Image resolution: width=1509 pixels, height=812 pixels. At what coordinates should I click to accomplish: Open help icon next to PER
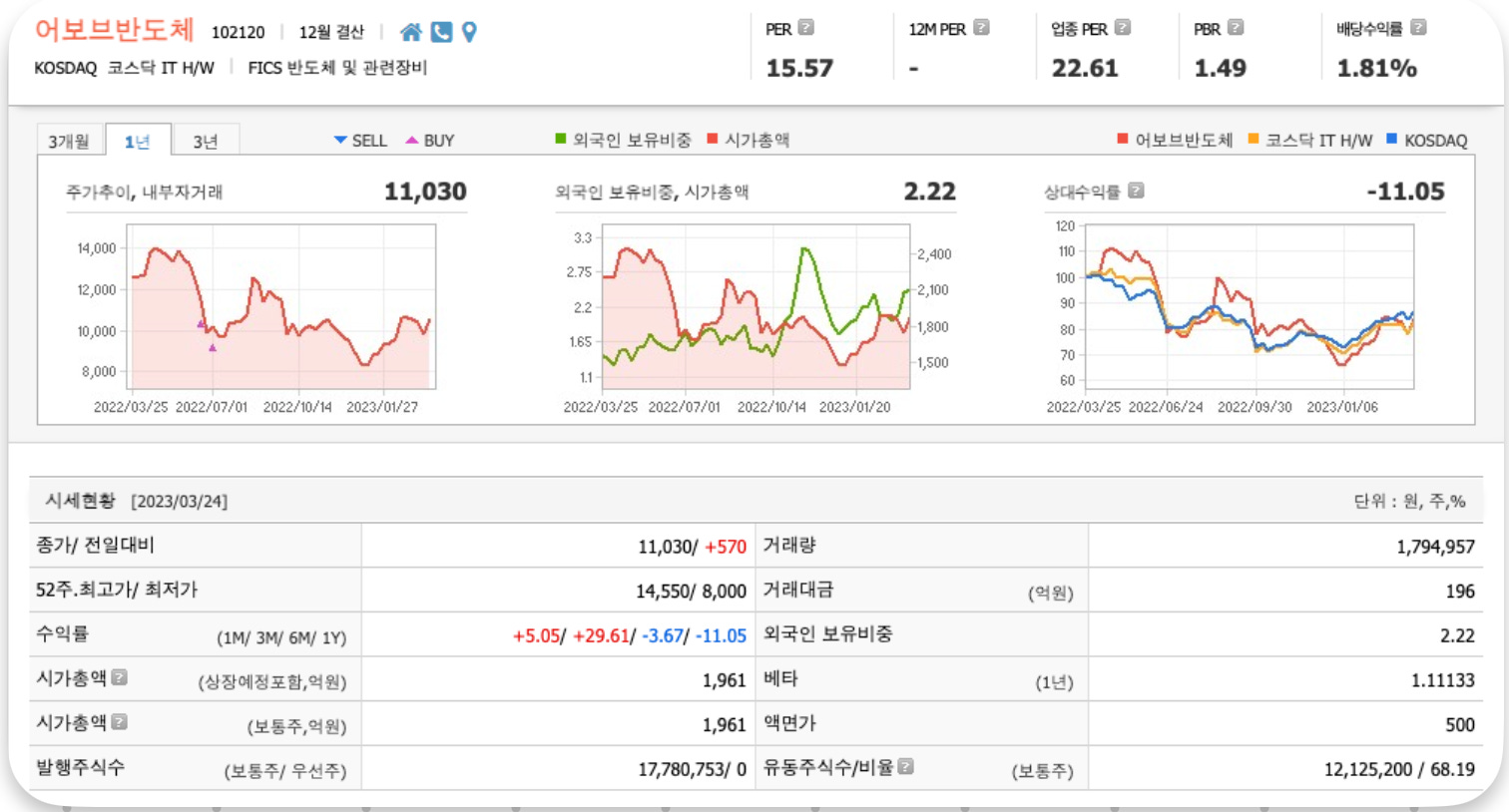(806, 28)
